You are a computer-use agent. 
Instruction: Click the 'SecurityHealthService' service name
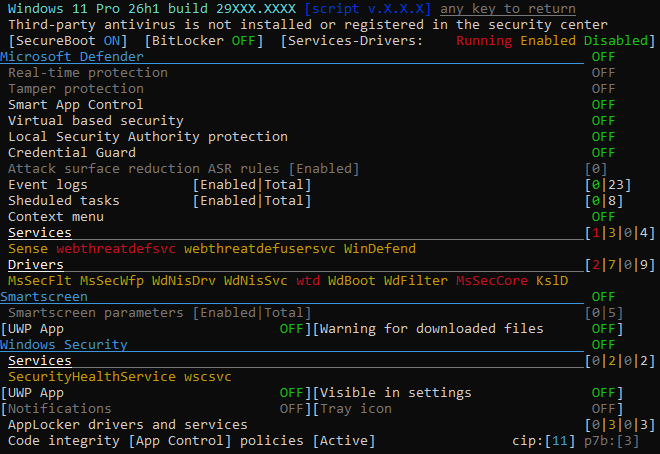92,377
